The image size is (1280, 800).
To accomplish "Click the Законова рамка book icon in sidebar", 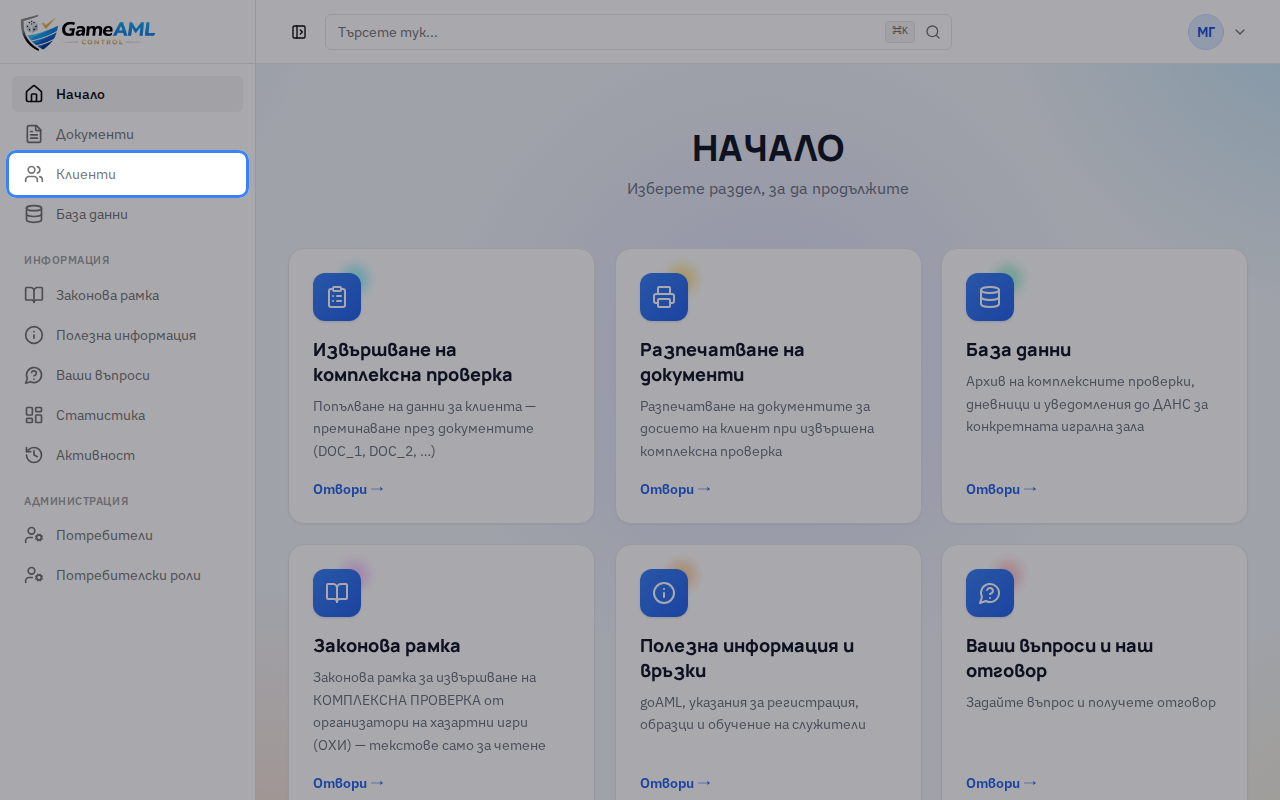I will tap(34, 295).
